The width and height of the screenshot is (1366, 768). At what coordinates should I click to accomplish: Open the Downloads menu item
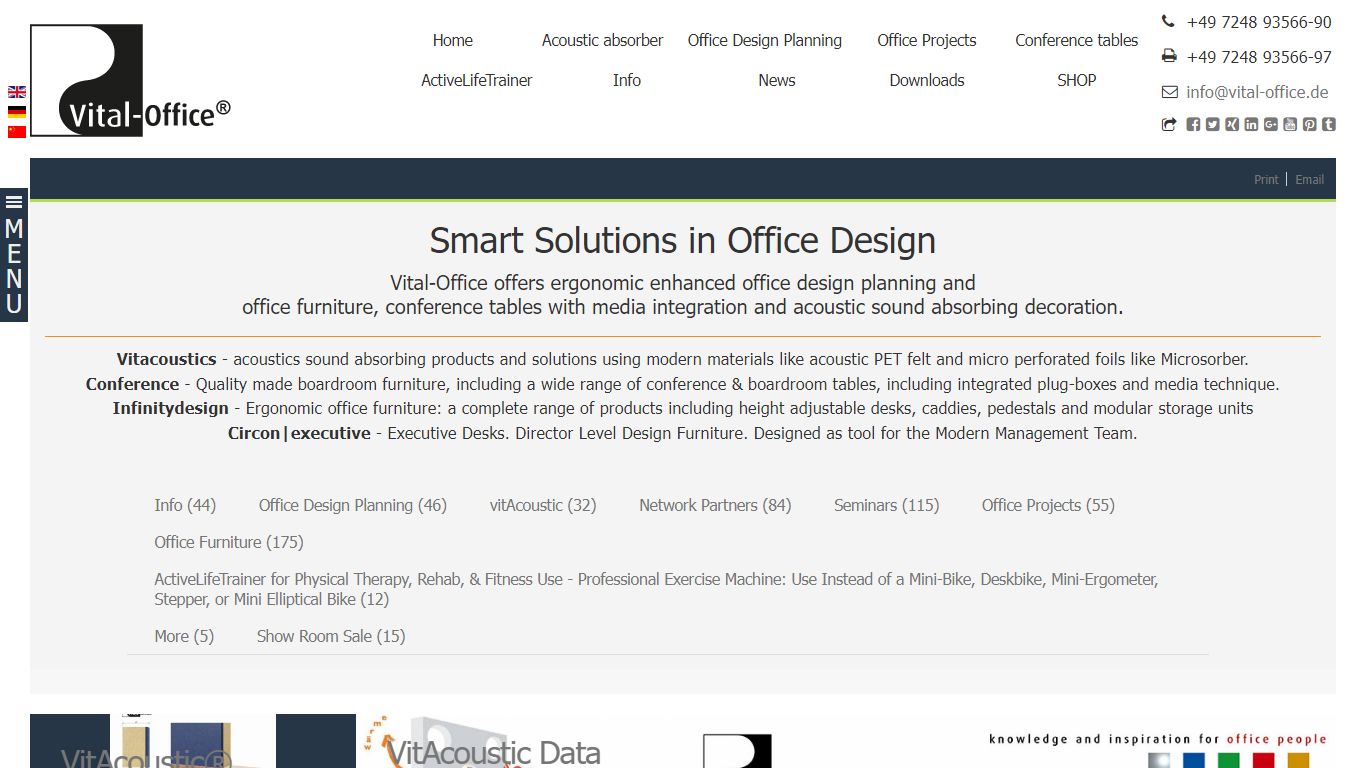[927, 80]
